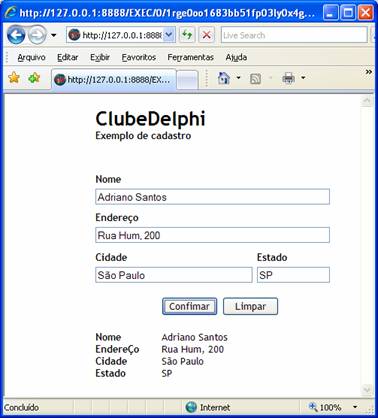
Task: Open the recent pages dropdown arrow
Action: [x=54, y=35]
